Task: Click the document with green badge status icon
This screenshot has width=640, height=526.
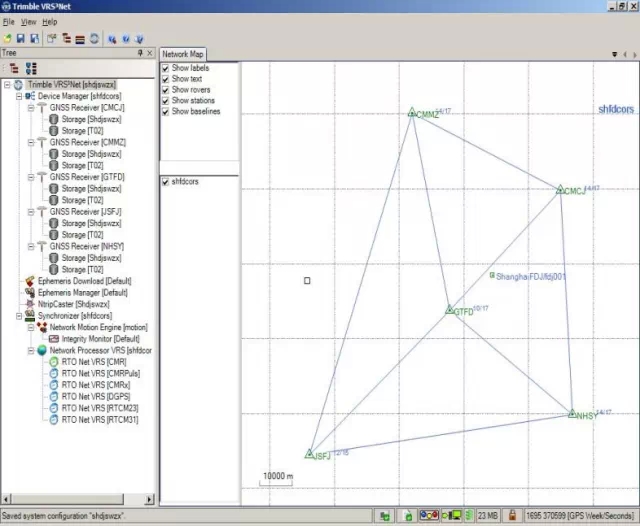Action: (407, 516)
